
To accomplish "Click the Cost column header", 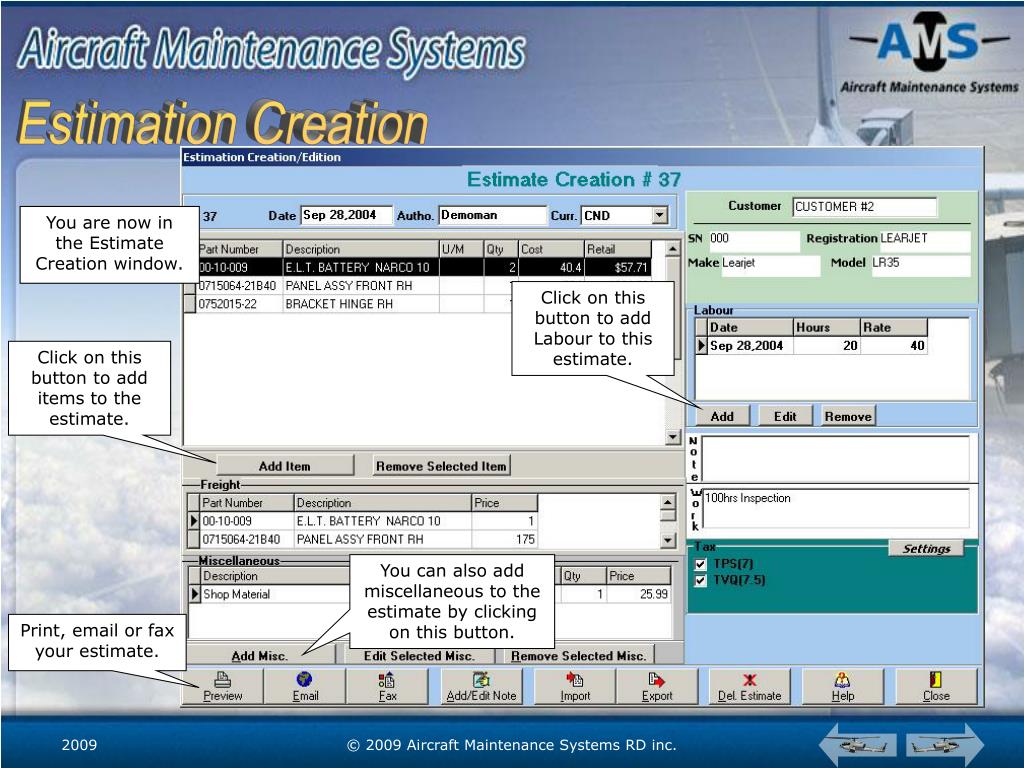I will tap(551, 249).
